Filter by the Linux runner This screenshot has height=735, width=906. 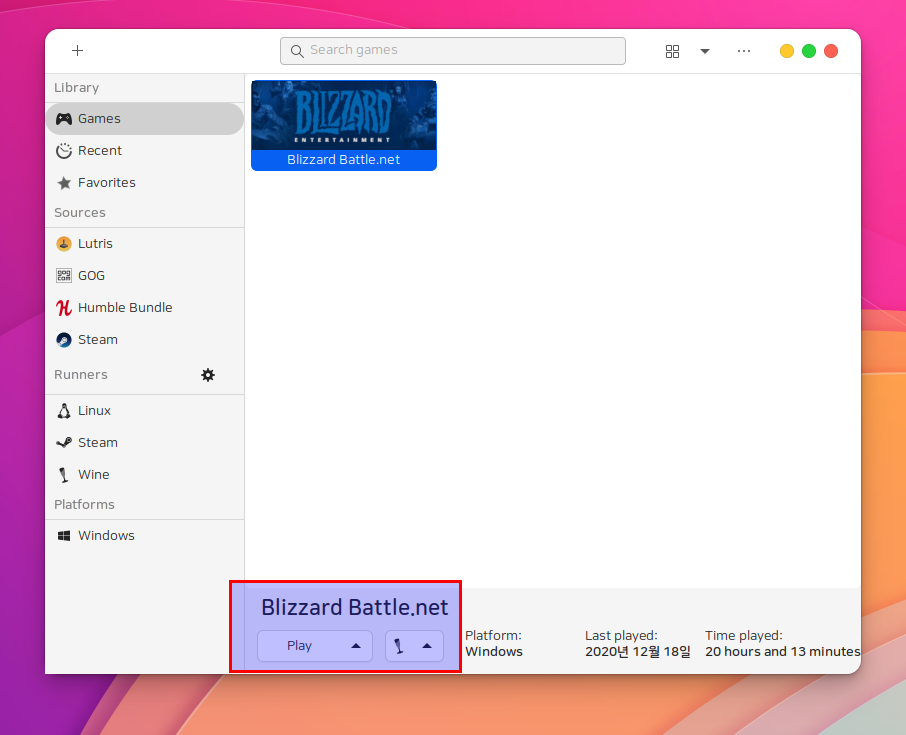coord(94,411)
